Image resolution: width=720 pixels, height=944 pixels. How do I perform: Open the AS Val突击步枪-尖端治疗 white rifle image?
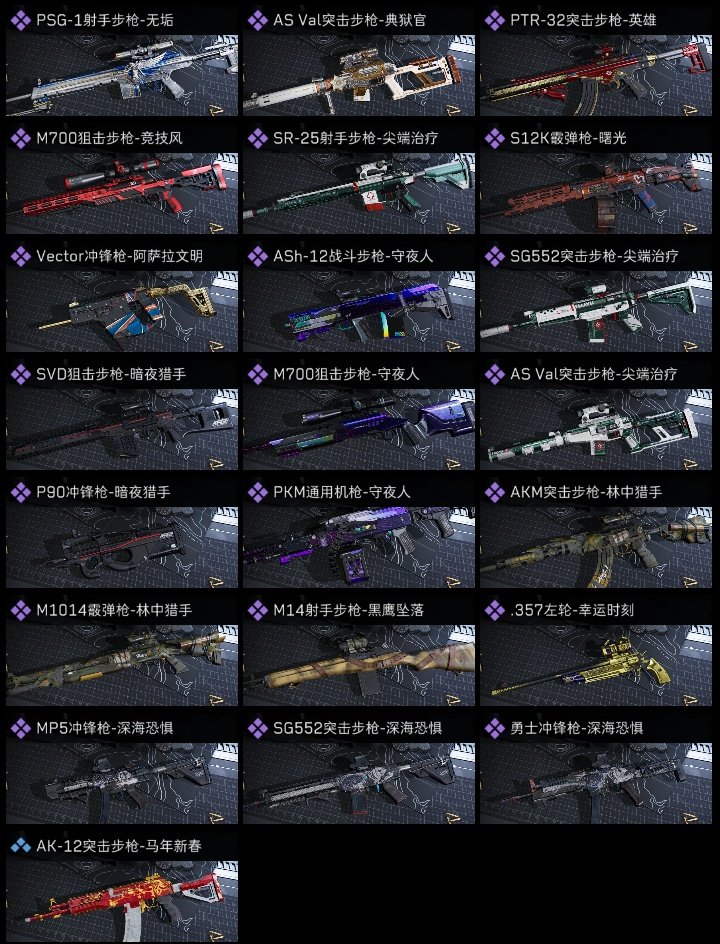tap(596, 429)
